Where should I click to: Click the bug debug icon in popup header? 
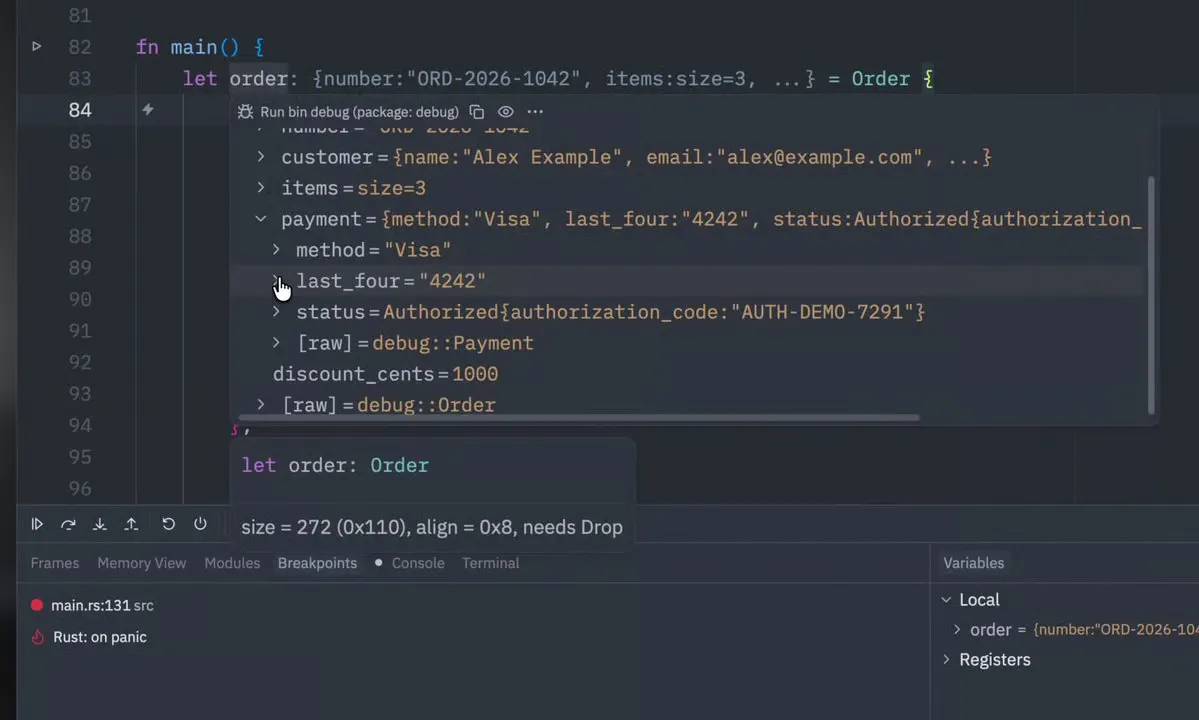coord(245,112)
